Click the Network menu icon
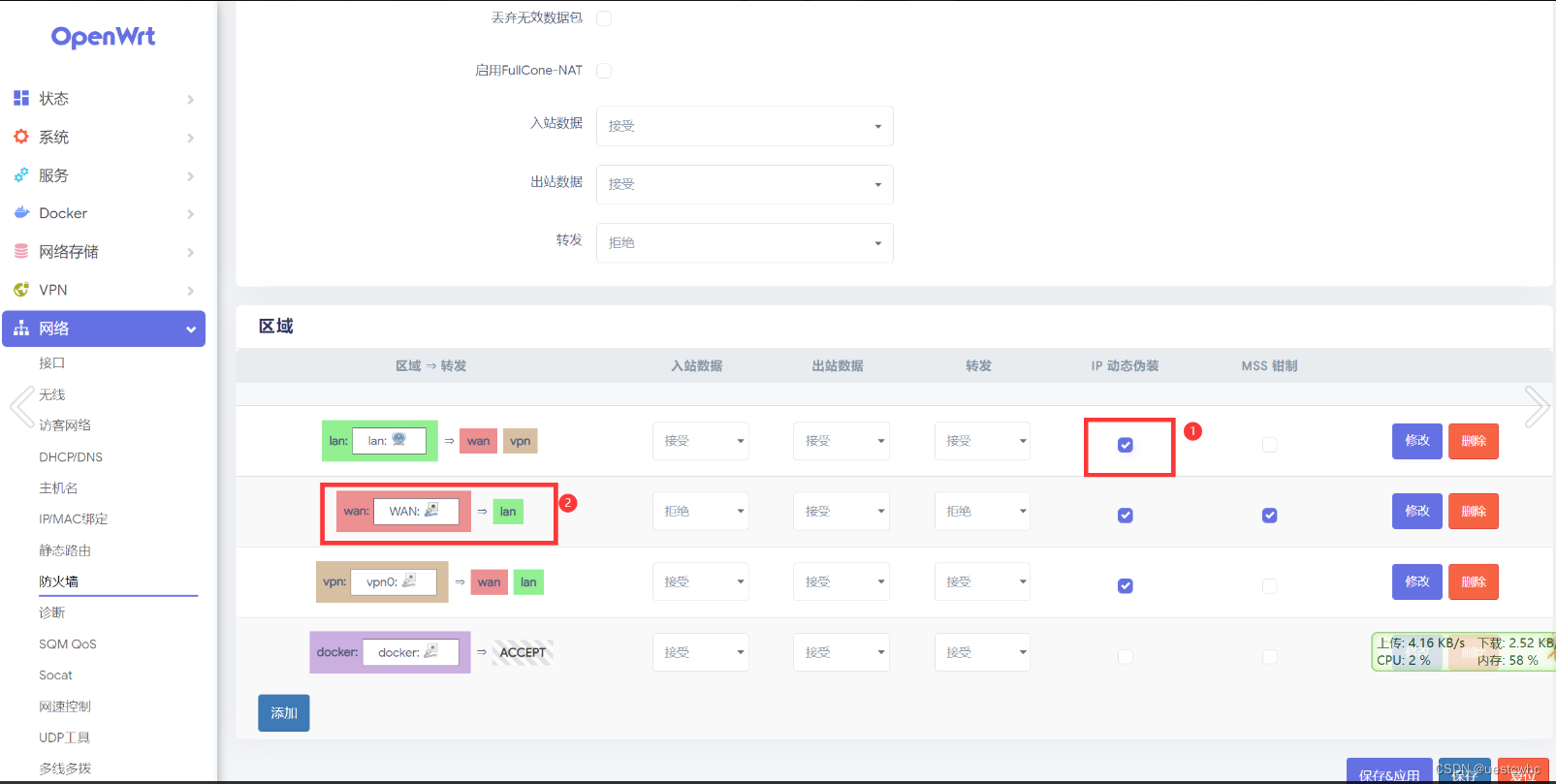1556x784 pixels. (21, 329)
